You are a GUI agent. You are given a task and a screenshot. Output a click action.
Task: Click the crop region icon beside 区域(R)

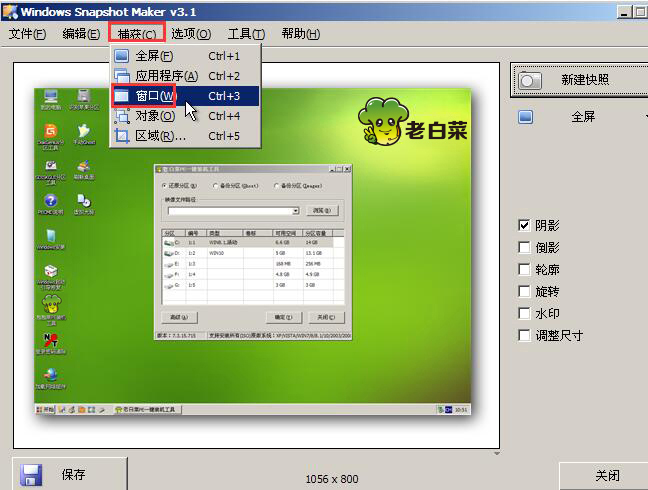pos(122,136)
